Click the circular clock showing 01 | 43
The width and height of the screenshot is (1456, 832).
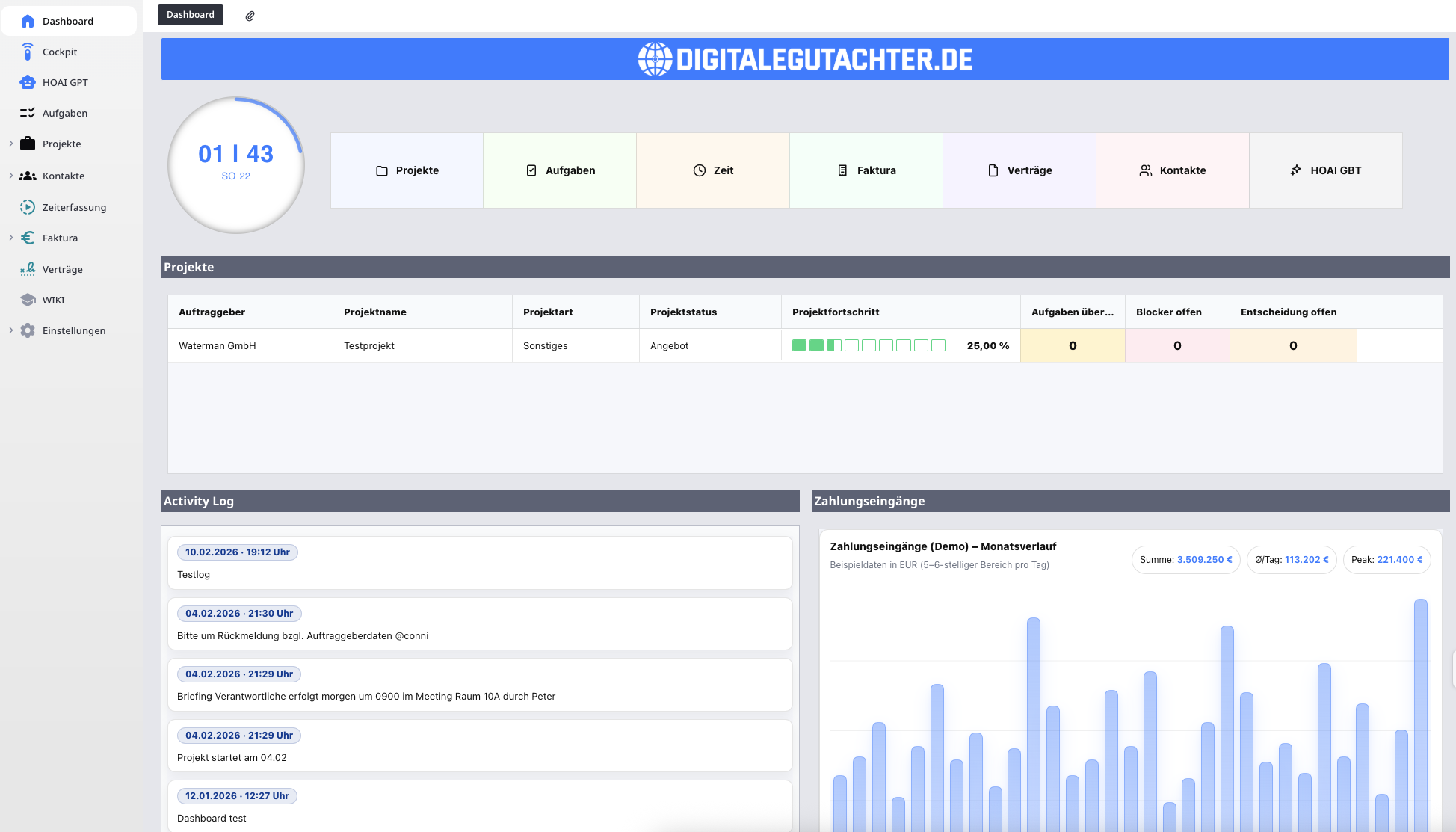tap(236, 165)
